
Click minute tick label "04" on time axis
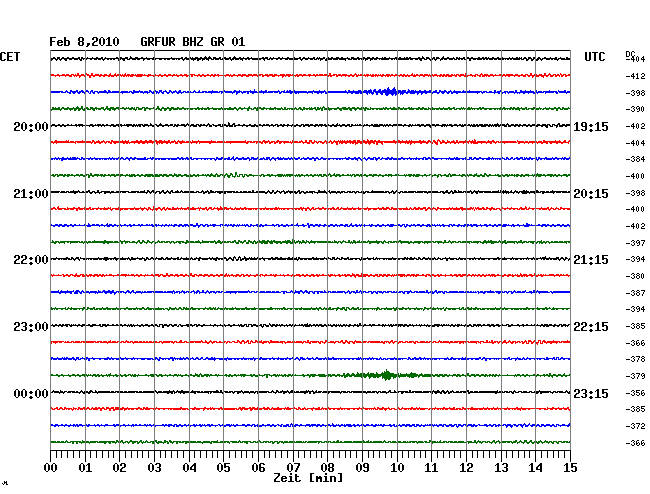[x=189, y=468]
